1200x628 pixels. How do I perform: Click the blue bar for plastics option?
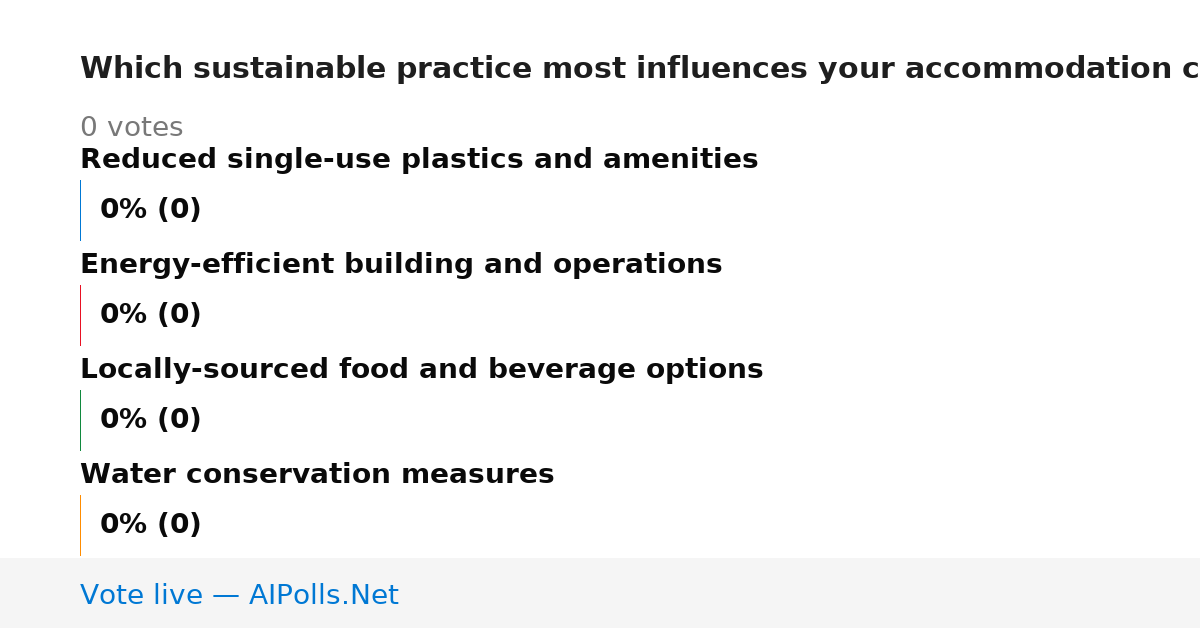pos(80,210)
